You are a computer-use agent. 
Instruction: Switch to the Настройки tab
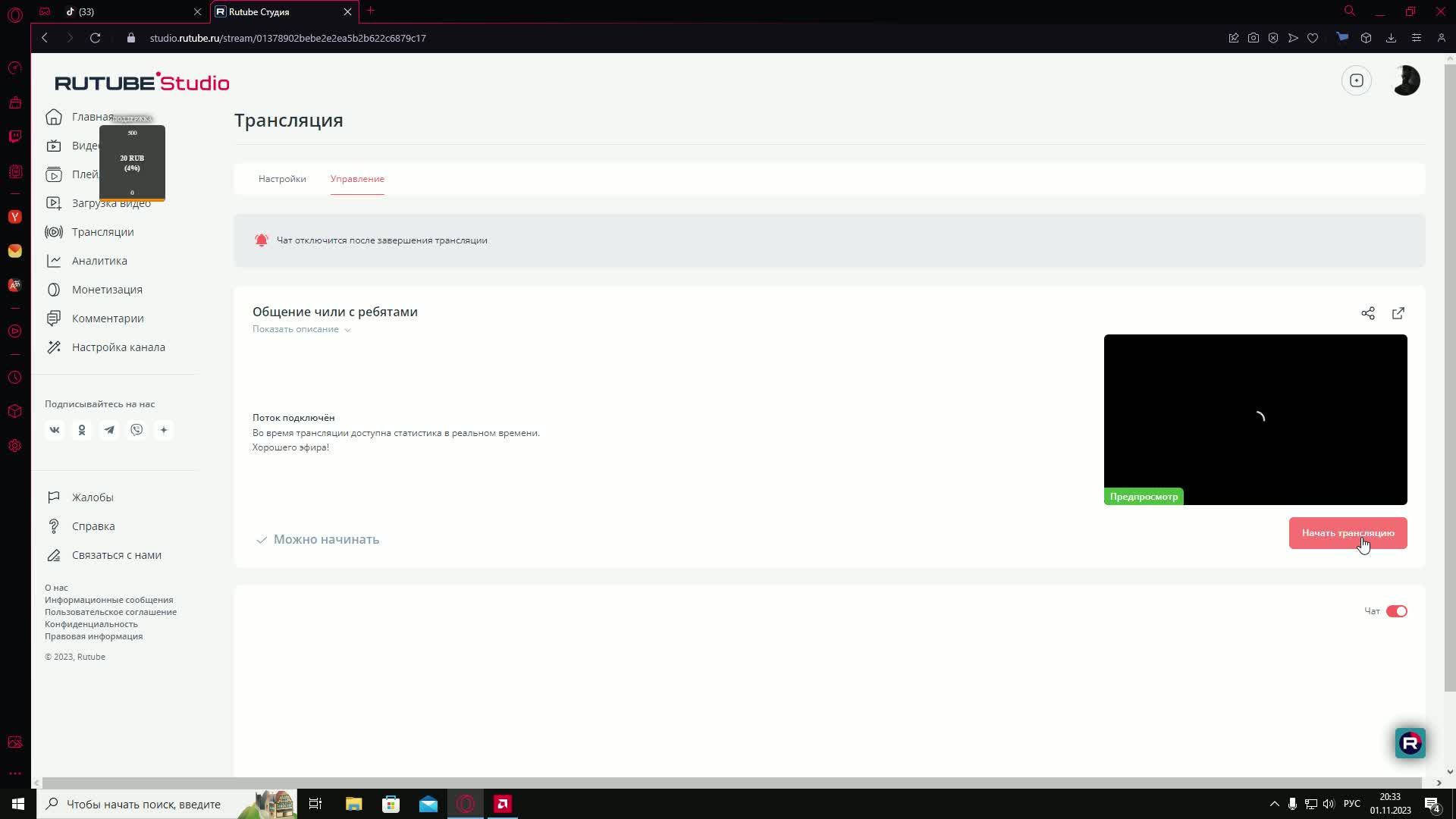(x=282, y=179)
